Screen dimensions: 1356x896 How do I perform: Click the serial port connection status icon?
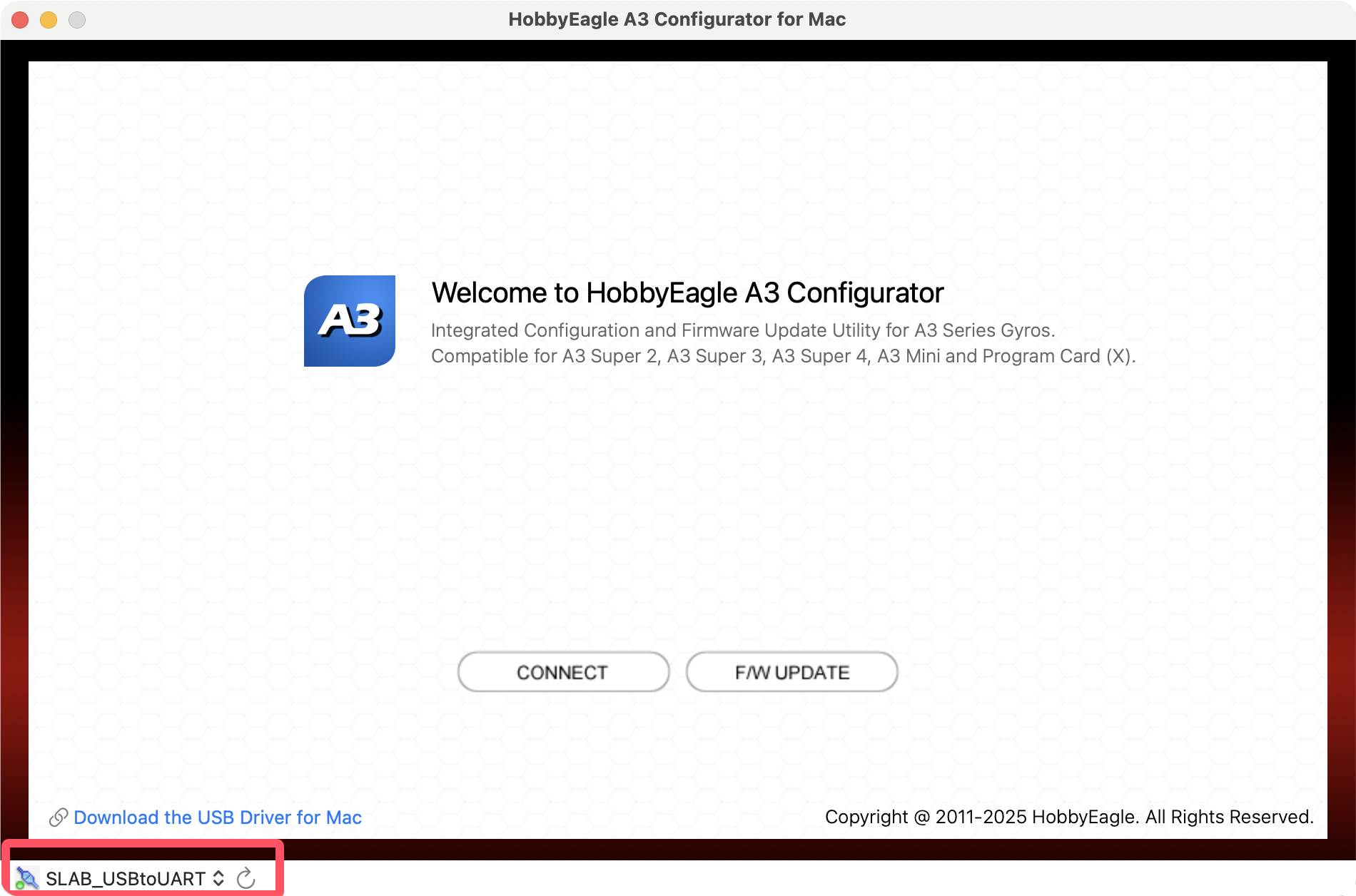coord(26,878)
